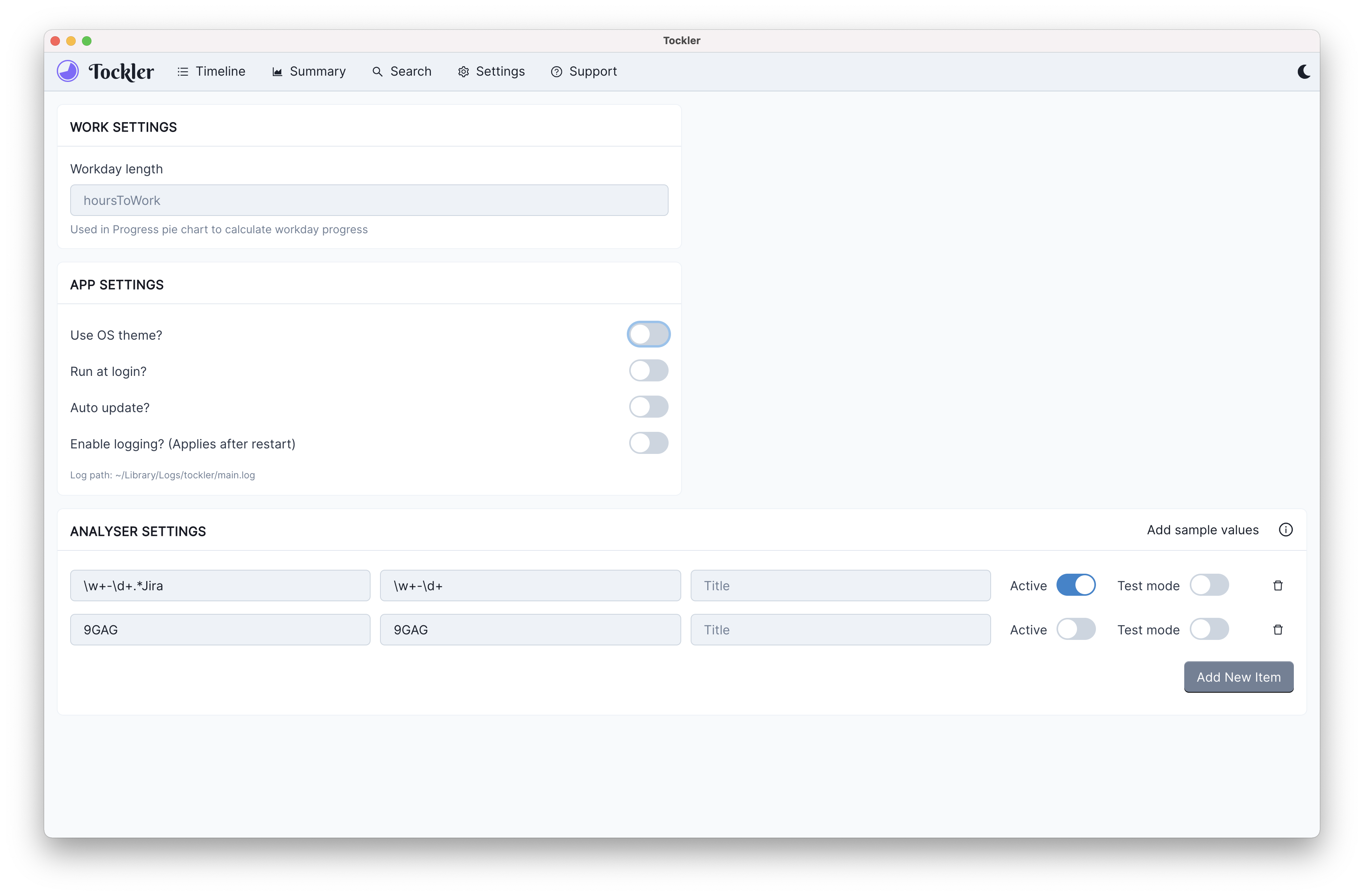Screen dimensions: 1364x896
Task: Click the Tockler logo icon
Action: (68, 71)
